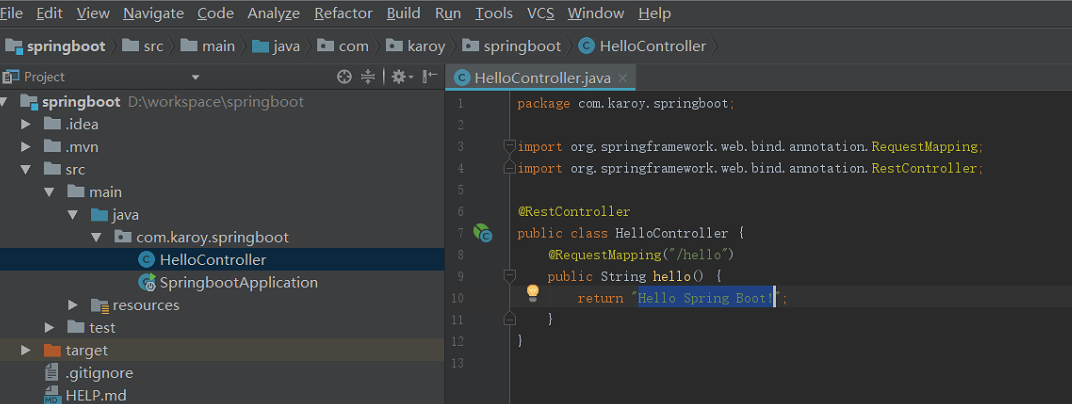Click the .gitignore file icon
The width and height of the screenshot is (1072, 404).
[x=52, y=373]
